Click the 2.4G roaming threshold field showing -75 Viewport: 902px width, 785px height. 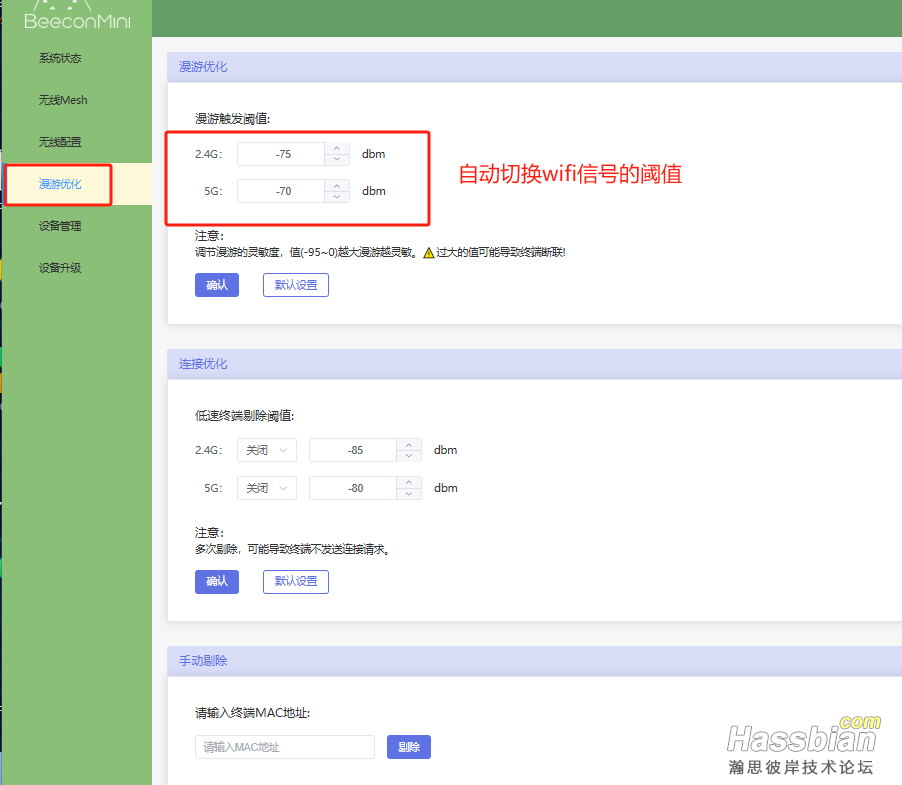click(281, 154)
